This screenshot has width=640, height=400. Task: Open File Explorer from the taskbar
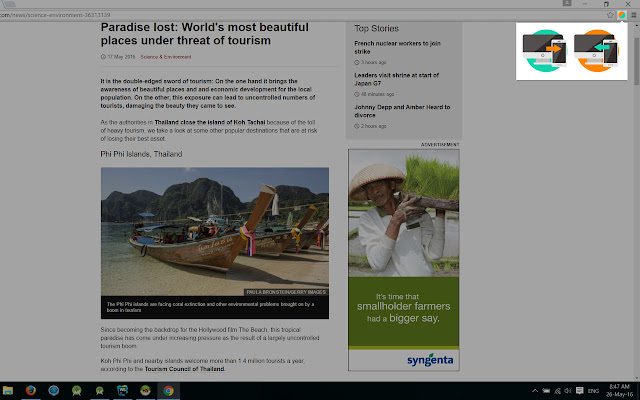[x=8, y=390]
